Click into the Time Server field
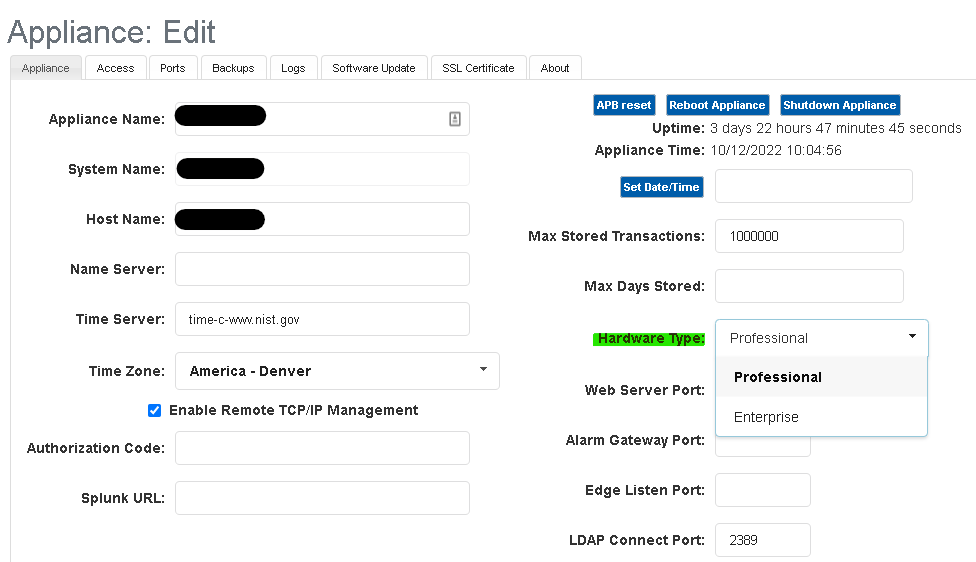Viewport: 976px width, 562px height. 322,319
